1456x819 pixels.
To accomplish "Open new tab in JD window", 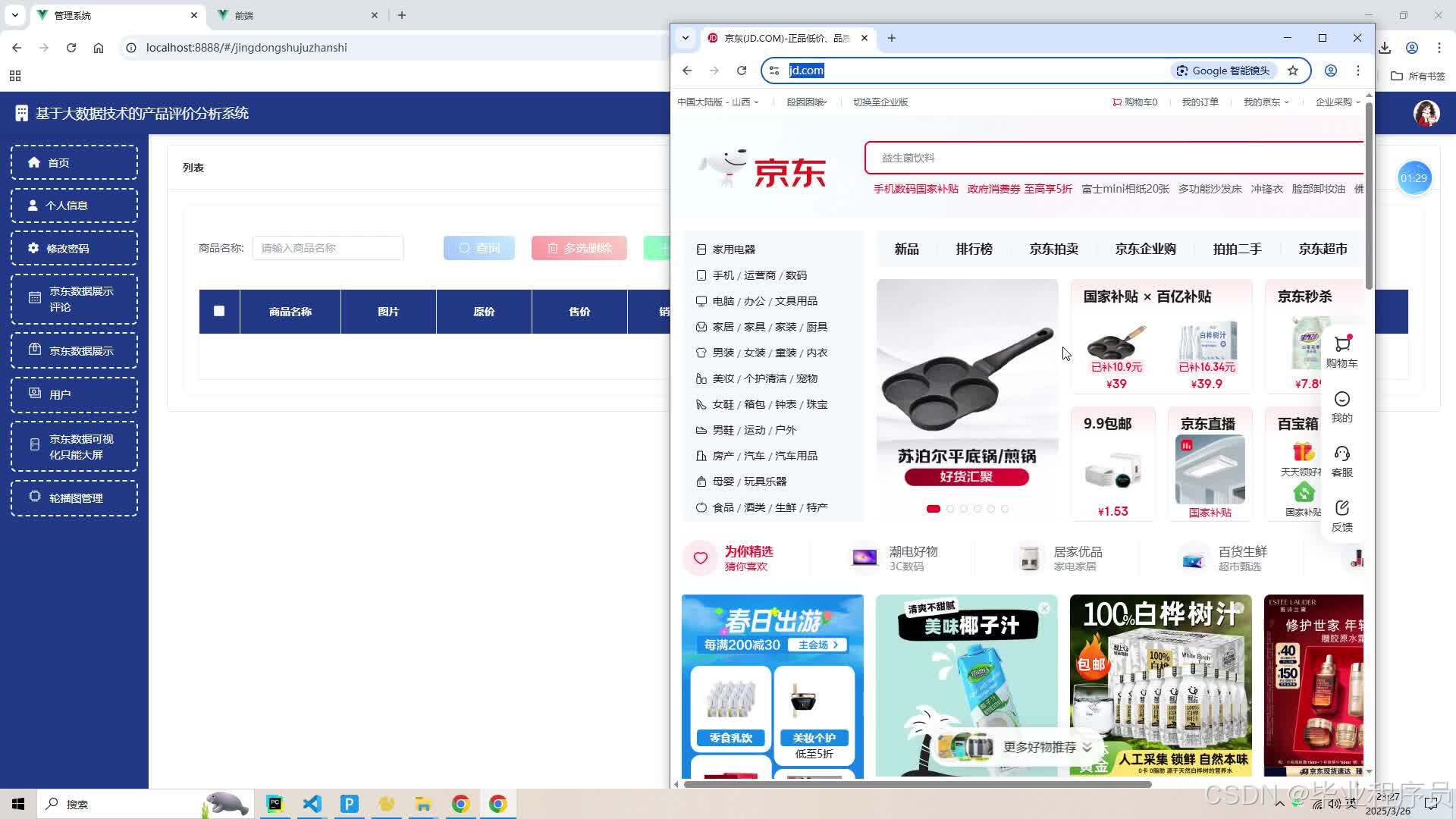I will pos(892,38).
